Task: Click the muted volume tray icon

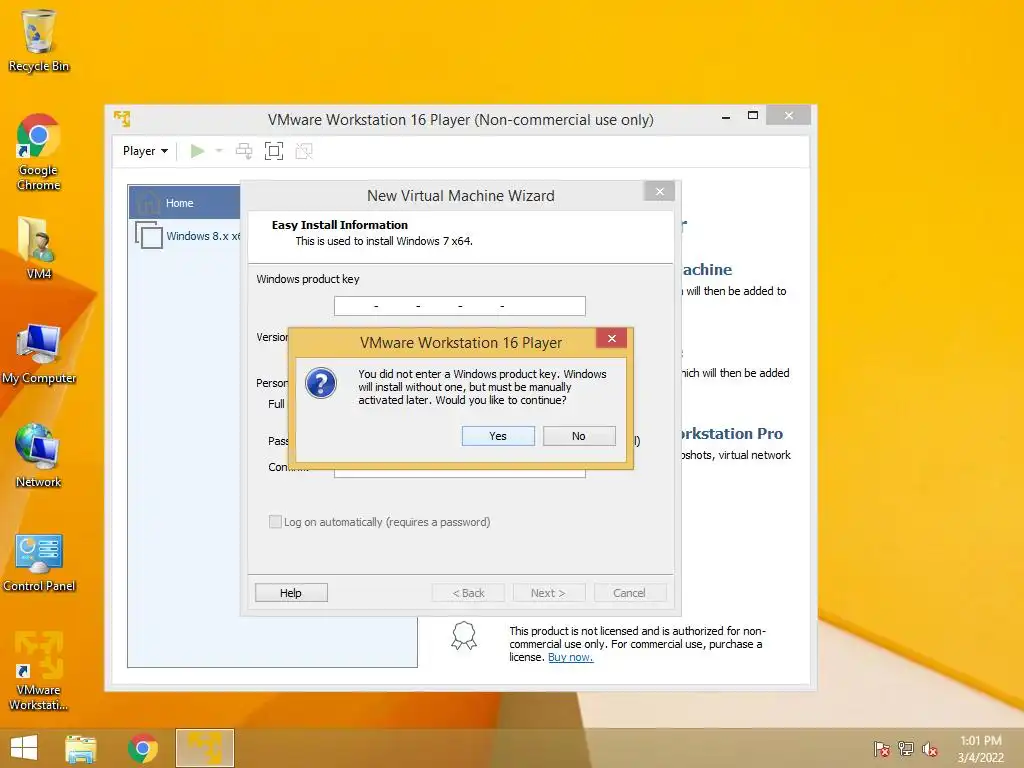Action: 929,748
